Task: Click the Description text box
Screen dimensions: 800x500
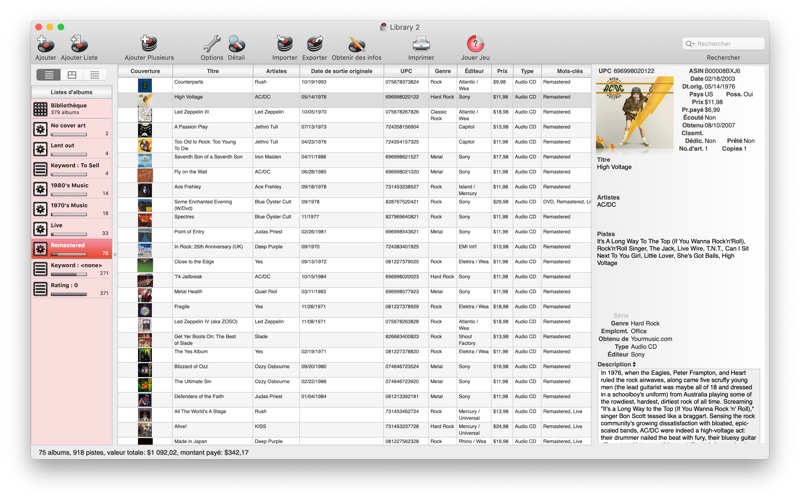Action: [x=678, y=406]
